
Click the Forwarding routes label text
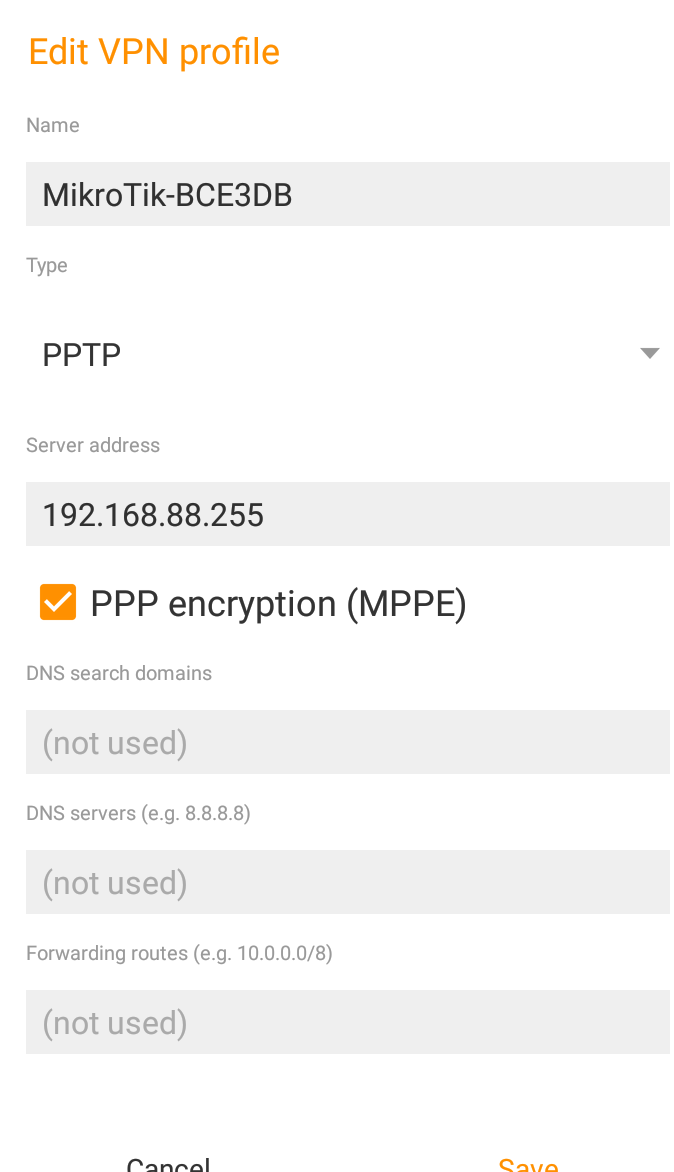[107, 953]
